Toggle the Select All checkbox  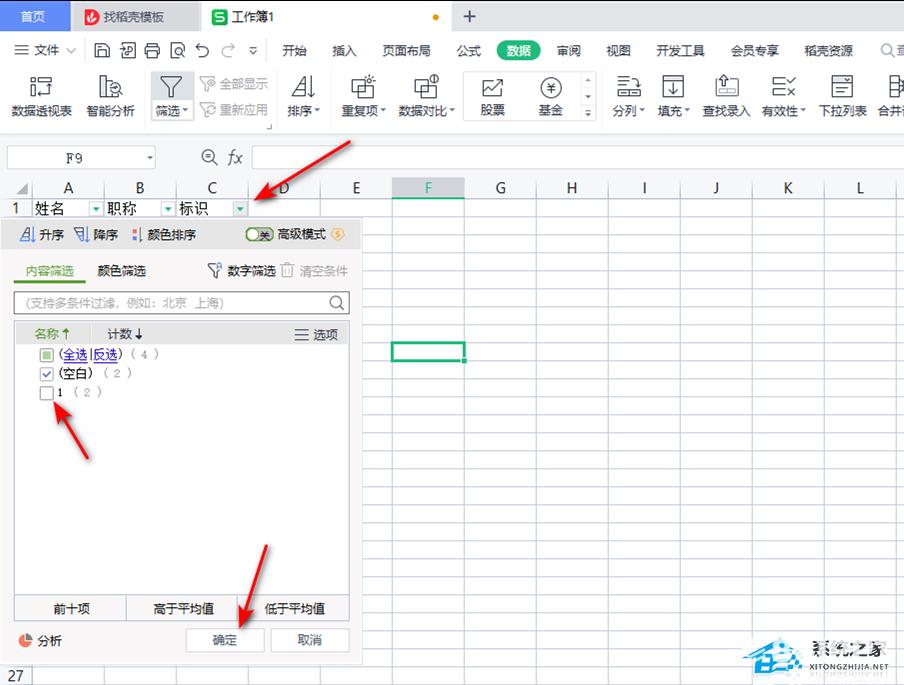[x=47, y=355]
